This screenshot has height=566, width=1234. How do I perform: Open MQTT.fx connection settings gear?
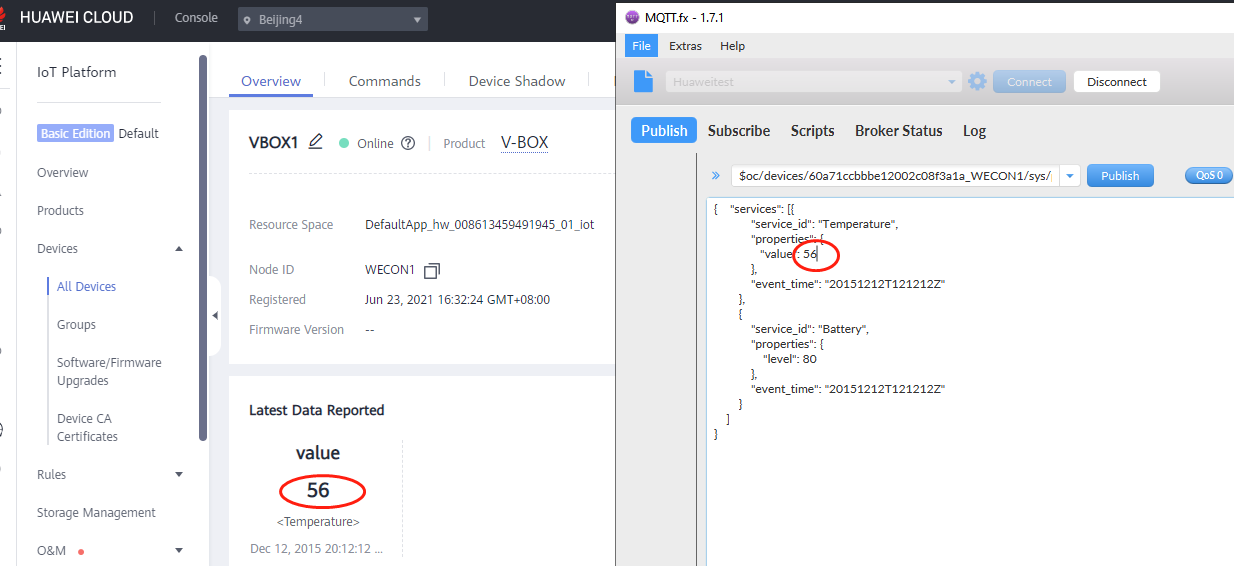(977, 82)
